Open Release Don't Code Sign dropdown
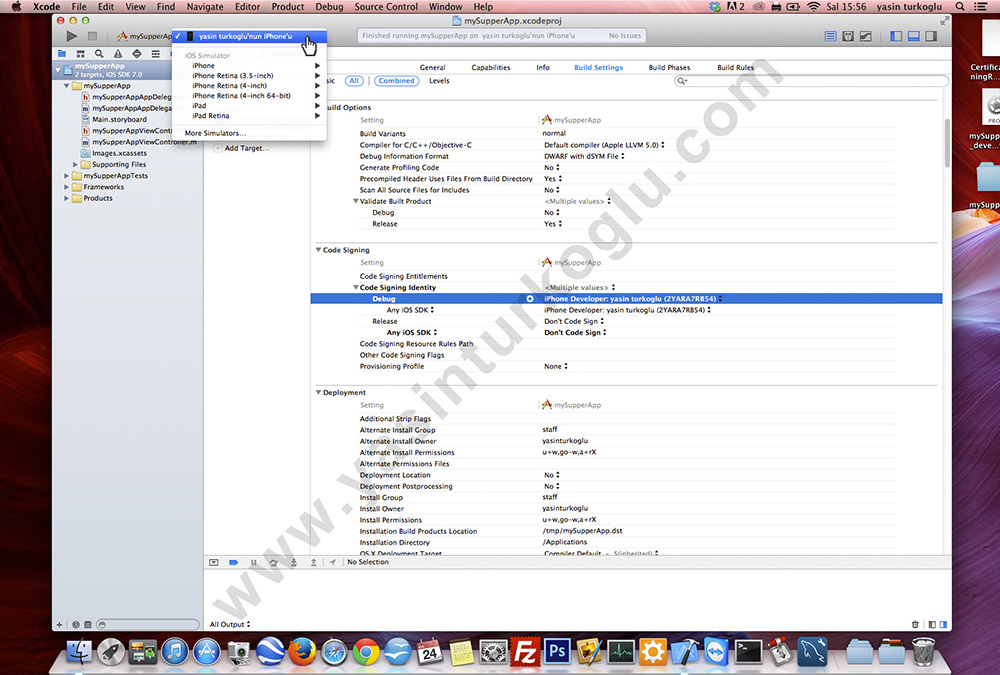Screen dimensions: 1000x675 click(574, 322)
